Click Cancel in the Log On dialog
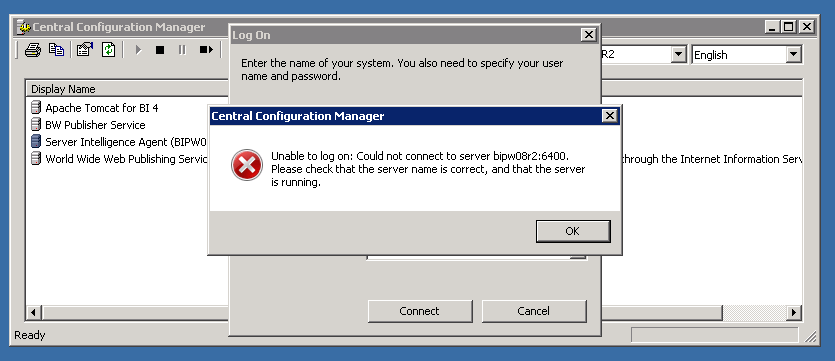This screenshot has height=361, width=835. [x=534, y=311]
